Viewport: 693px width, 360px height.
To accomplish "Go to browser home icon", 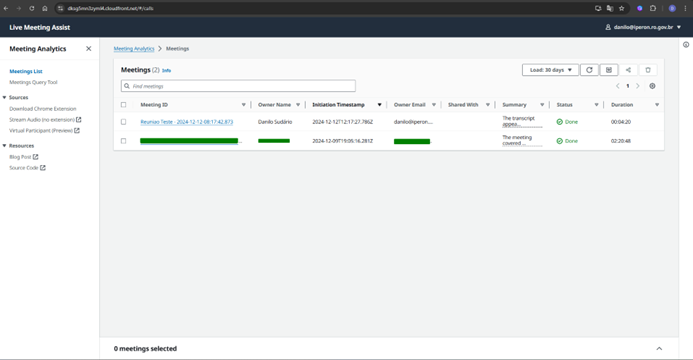I will 45,8.
